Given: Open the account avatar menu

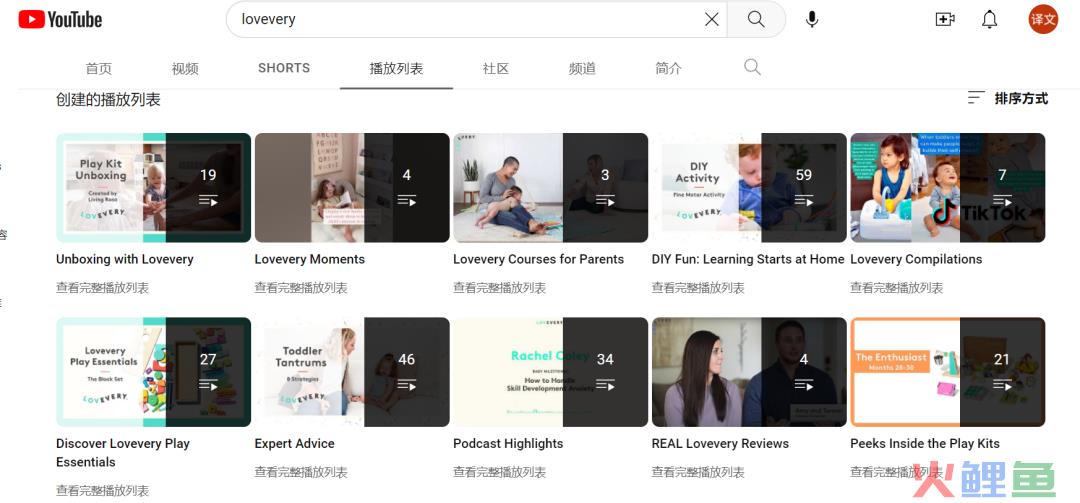Looking at the screenshot, I should point(1043,19).
